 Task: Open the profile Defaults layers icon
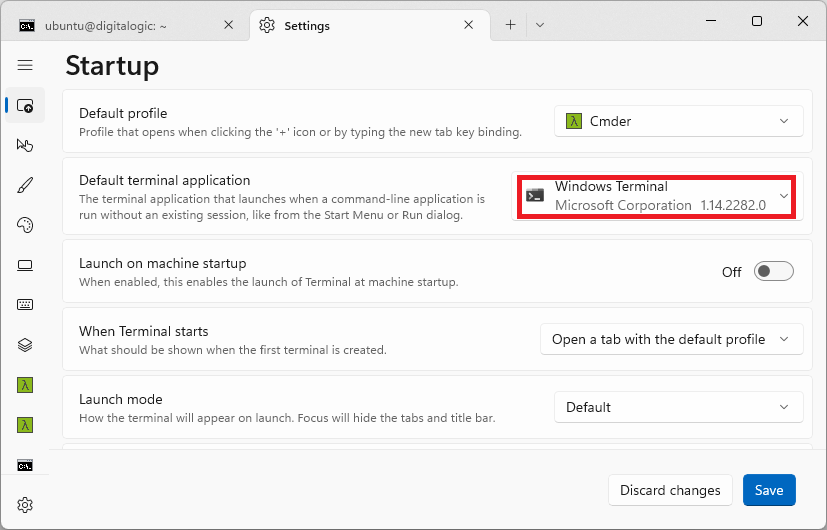25,345
